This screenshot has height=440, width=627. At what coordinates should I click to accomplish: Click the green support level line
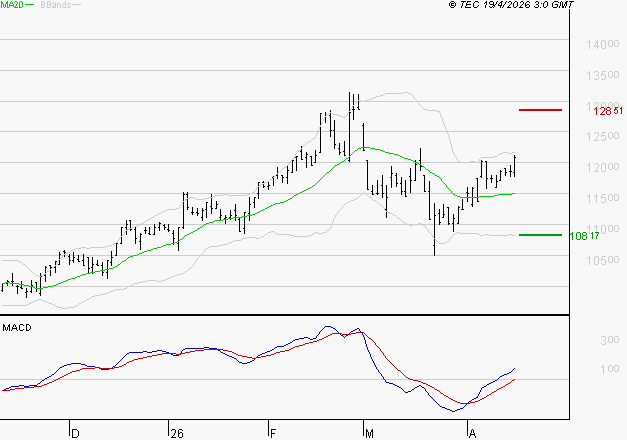[x=540, y=235]
